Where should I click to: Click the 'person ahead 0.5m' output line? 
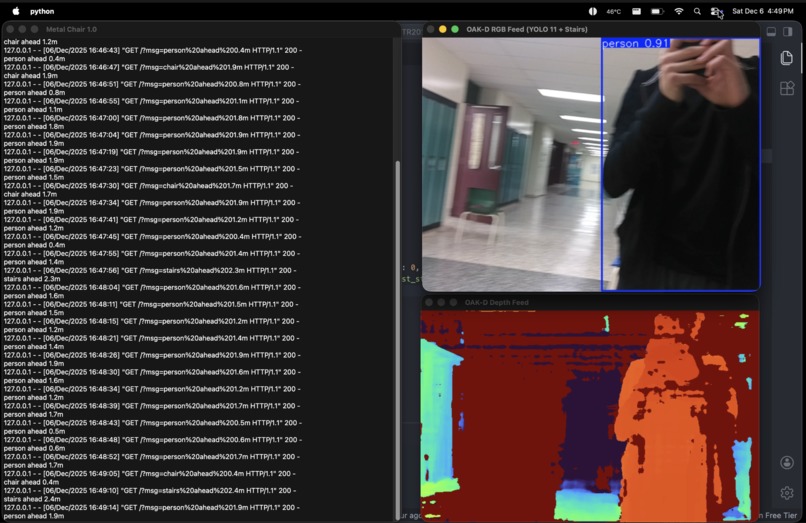tap(34, 431)
